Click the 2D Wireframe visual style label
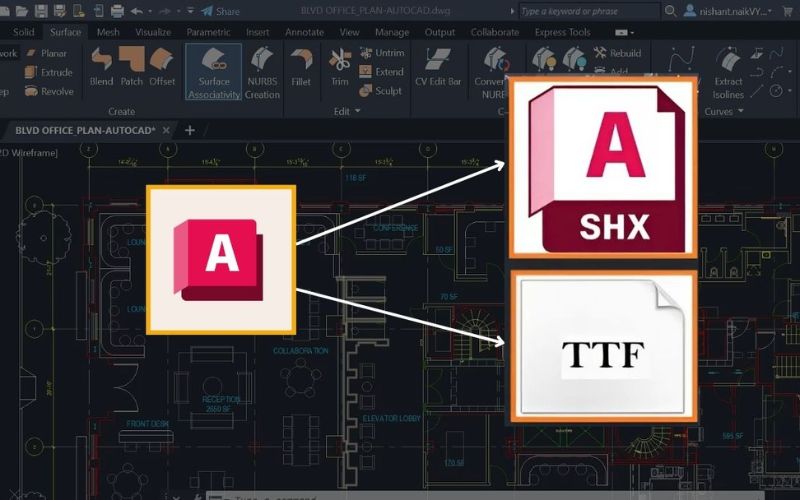The image size is (800, 500). point(29,153)
